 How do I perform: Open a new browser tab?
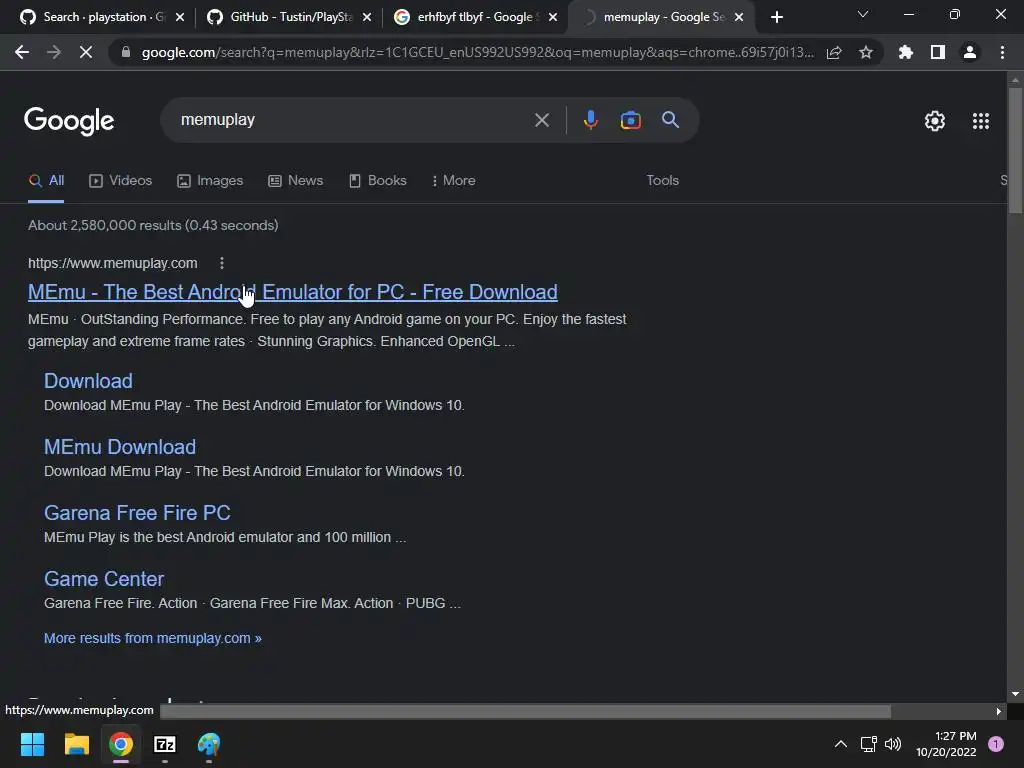click(x=776, y=17)
